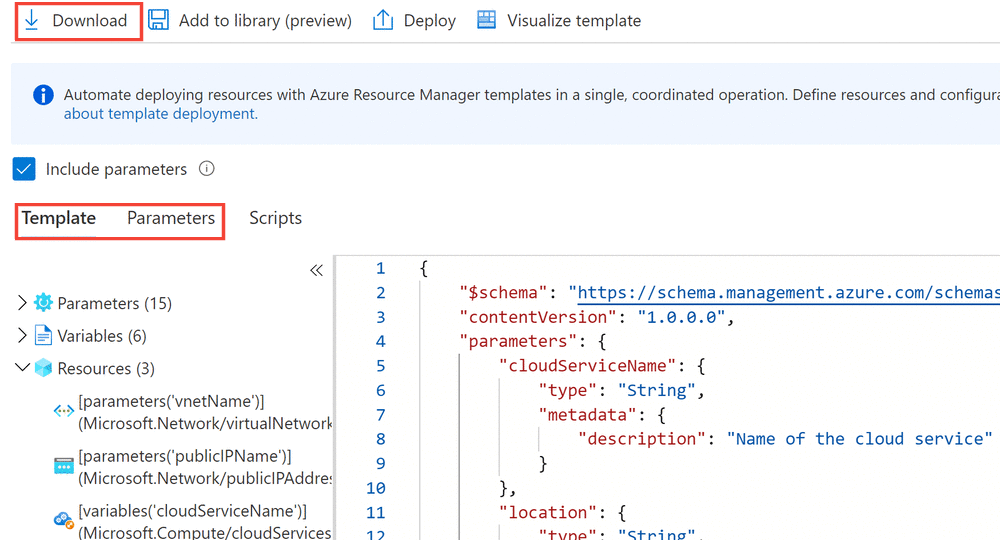Image resolution: width=1000 pixels, height=540 pixels.
Task: Open the Scripts tab
Action: pyautogui.click(x=275, y=218)
